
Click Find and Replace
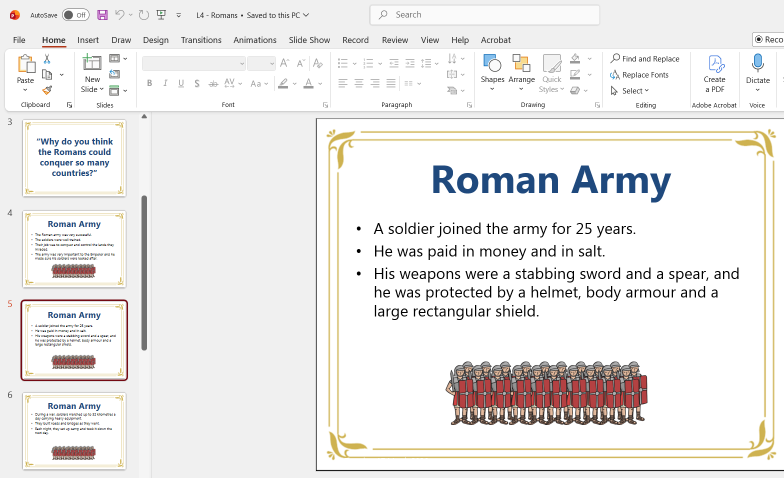point(644,58)
